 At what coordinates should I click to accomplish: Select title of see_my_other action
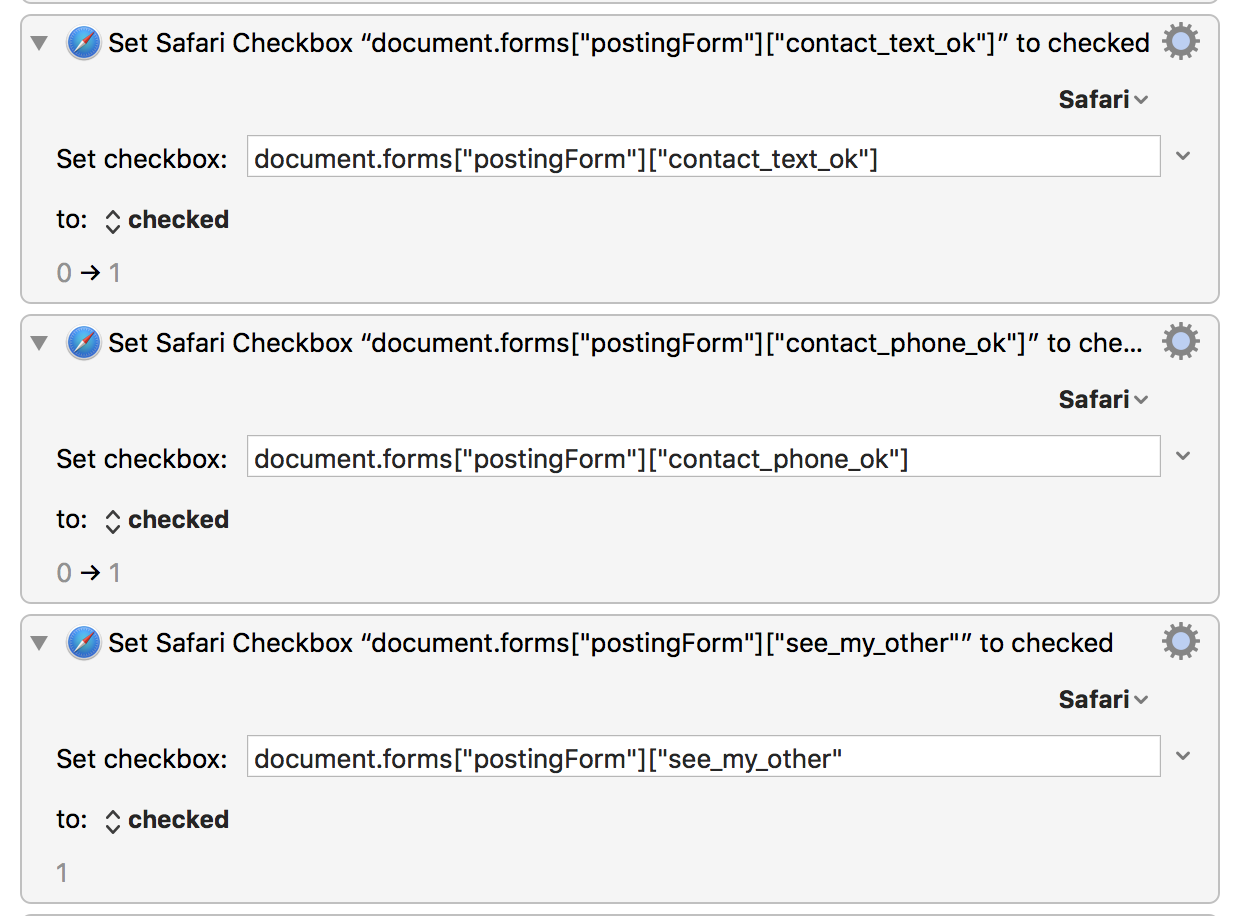pyautogui.click(x=611, y=643)
